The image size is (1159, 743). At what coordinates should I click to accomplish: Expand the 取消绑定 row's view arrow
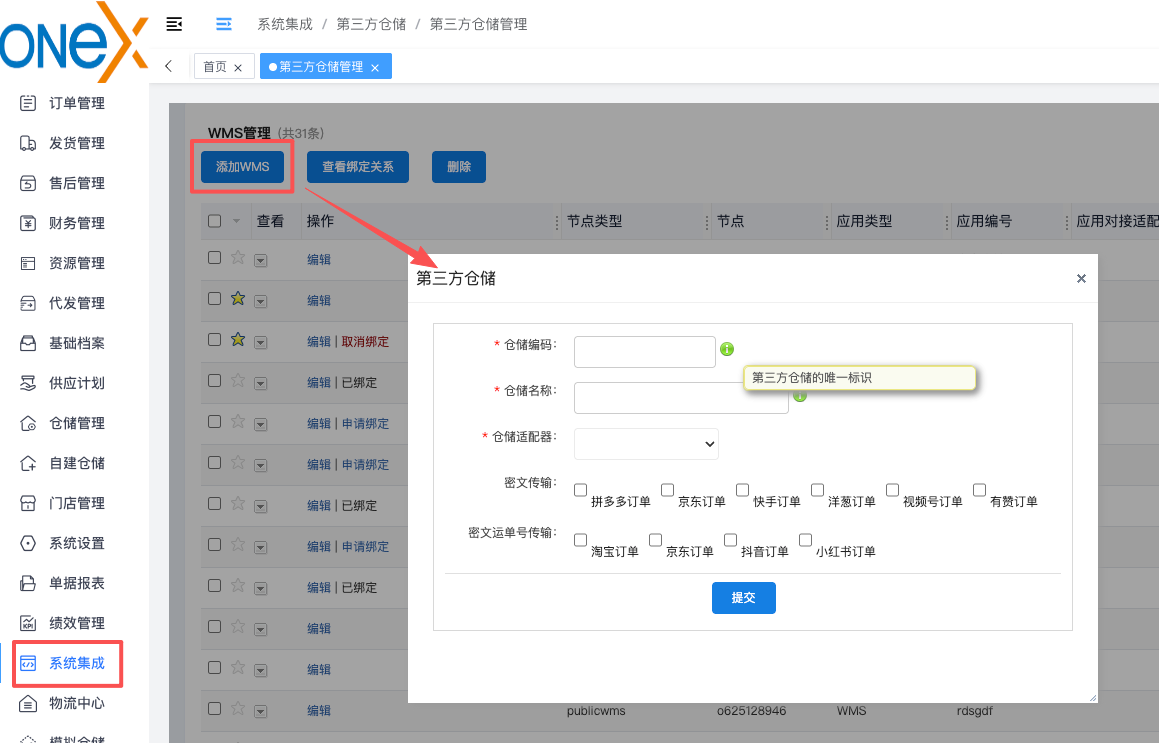tap(260, 342)
